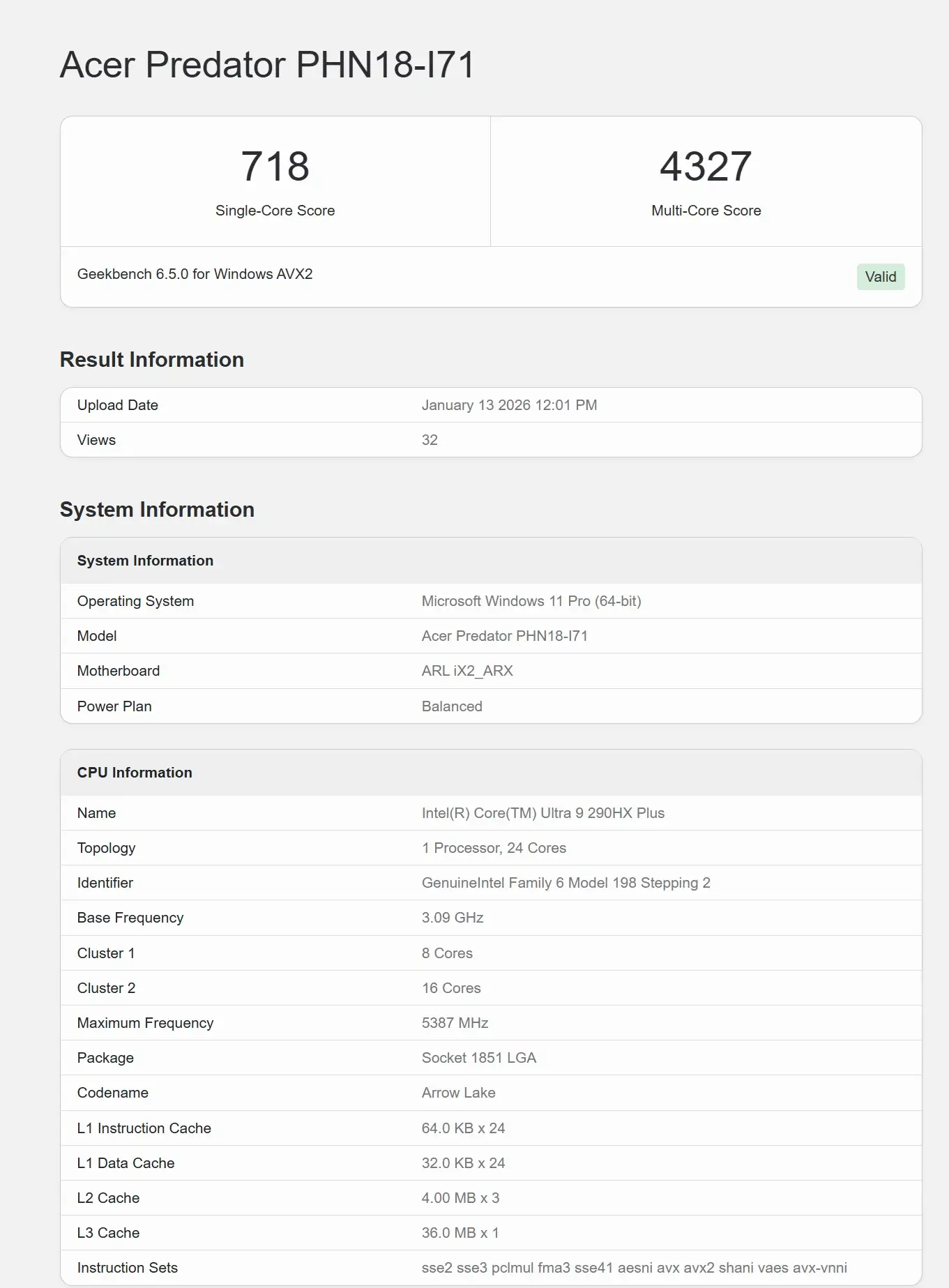Click the 718 Single-Core Score number
The image size is (949, 1288).
[x=275, y=167]
